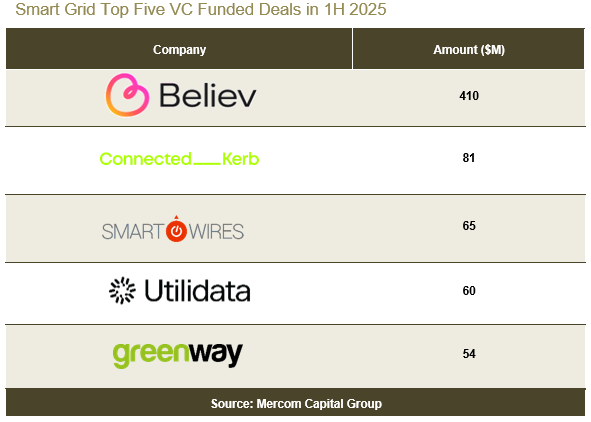The image size is (591, 422).
Task: Click the 410 amount cell
Action: [x=469, y=96]
